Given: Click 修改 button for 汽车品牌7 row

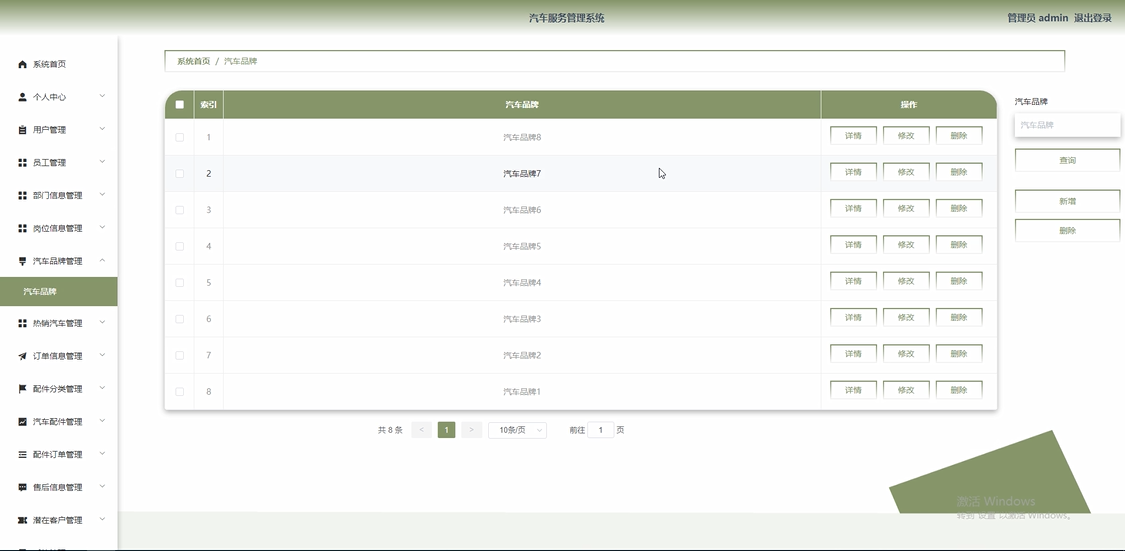Looking at the screenshot, I should 906,172.
